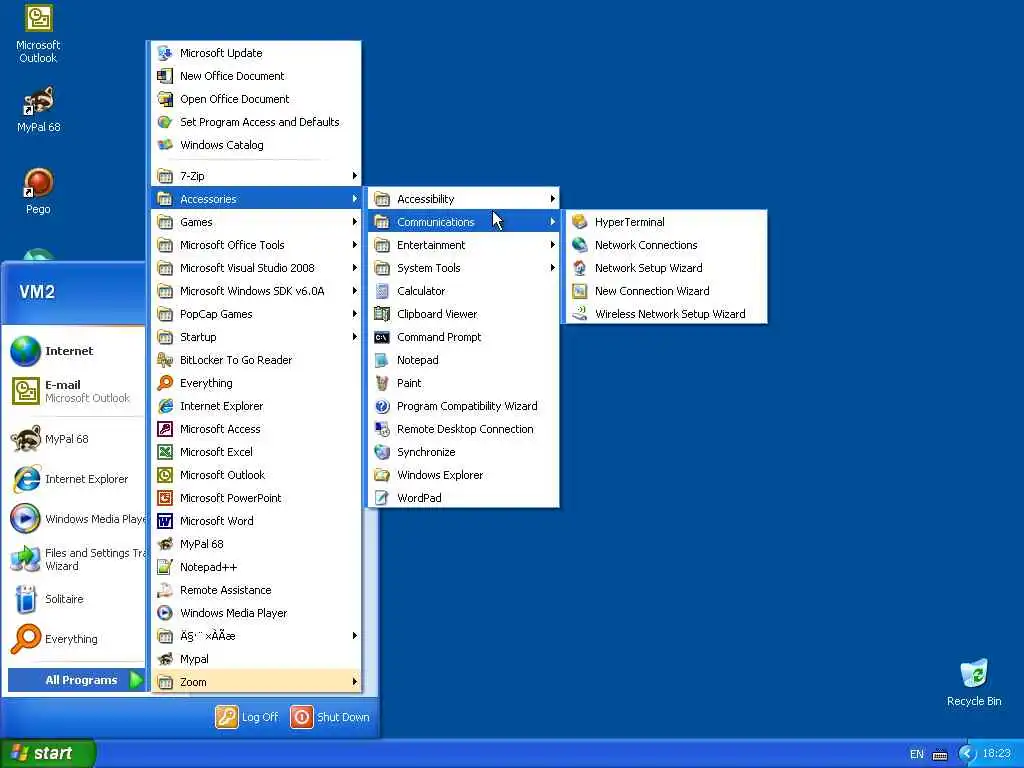Expand 7-Zip submenu arrow
Screen dimensions: 1024x768
[x=355, y=176]
